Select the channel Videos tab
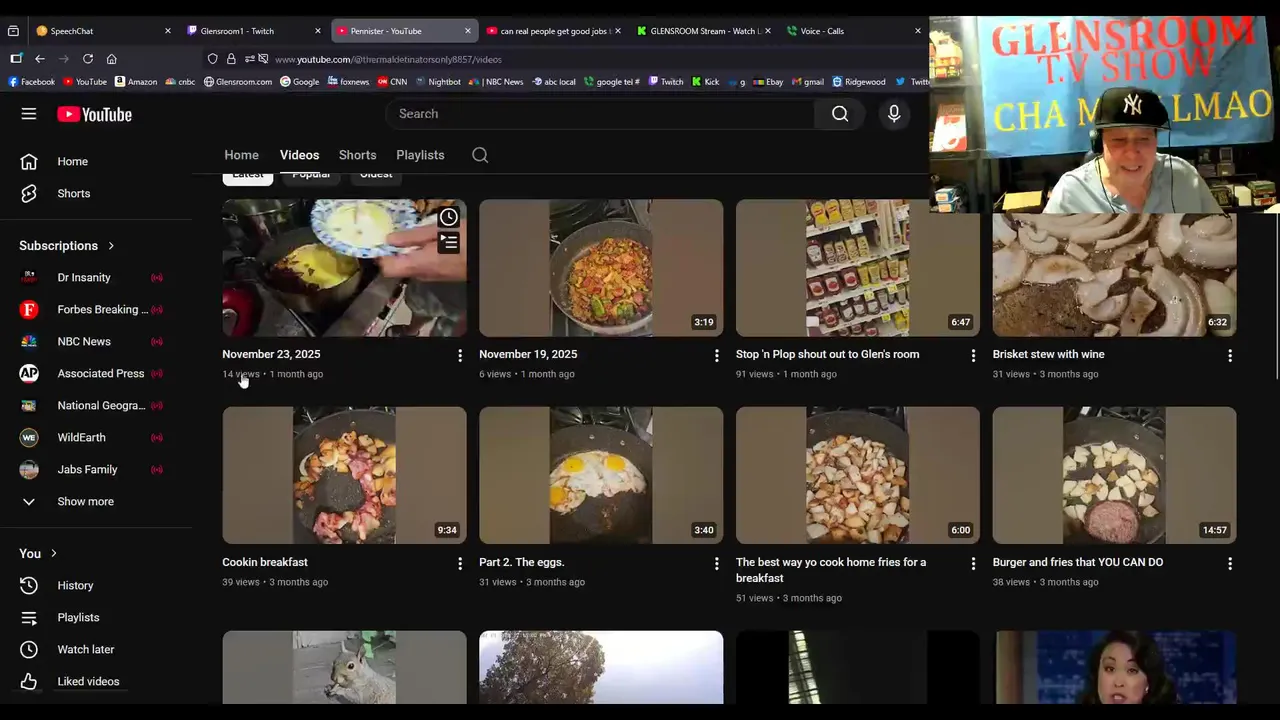Image resolution: width=1280 pixels, height=720 pixels. tap(299, 155)
